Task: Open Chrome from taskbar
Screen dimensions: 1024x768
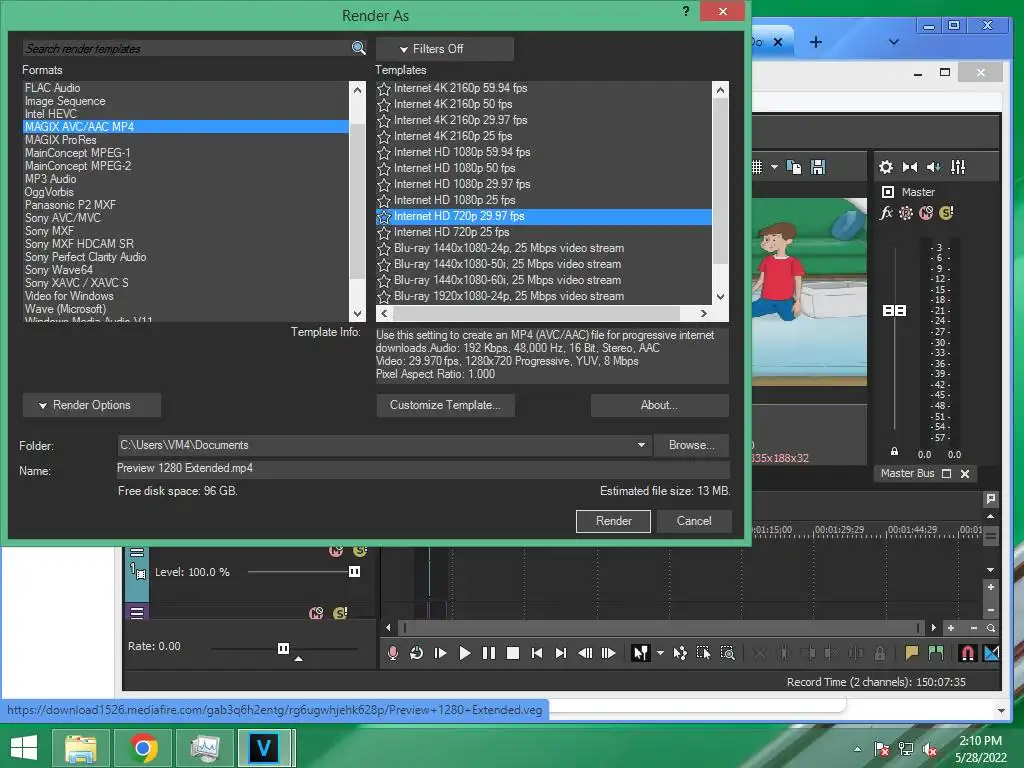Action: (143, 748)
